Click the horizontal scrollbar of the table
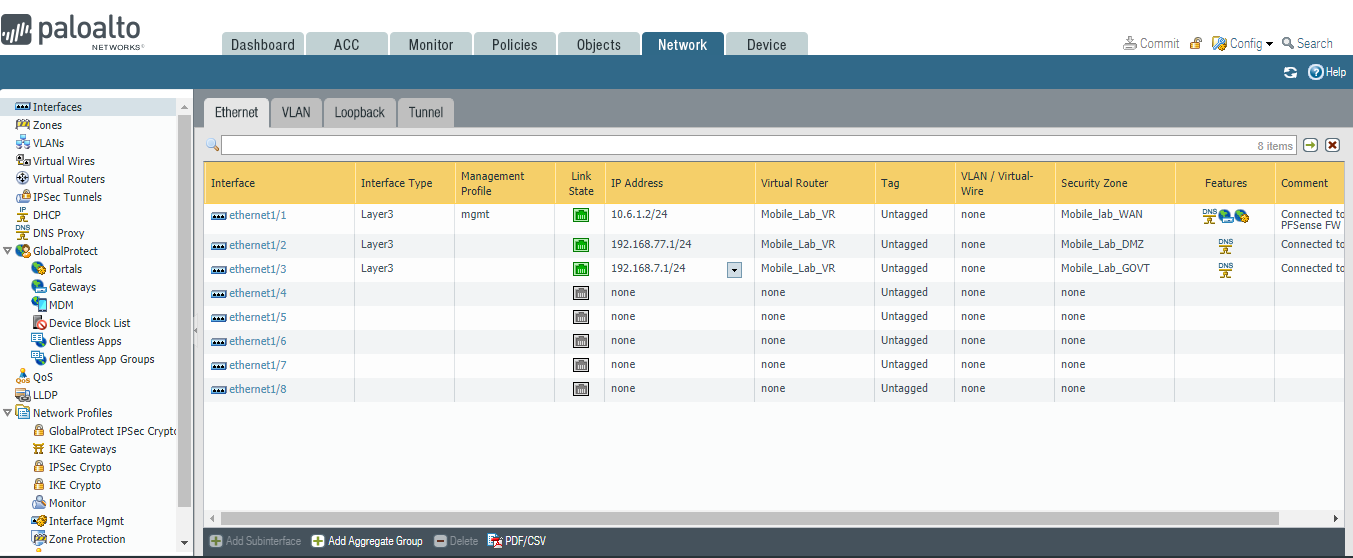The width and height of the screenshot is (1353, 558). (x=750, y=518)
